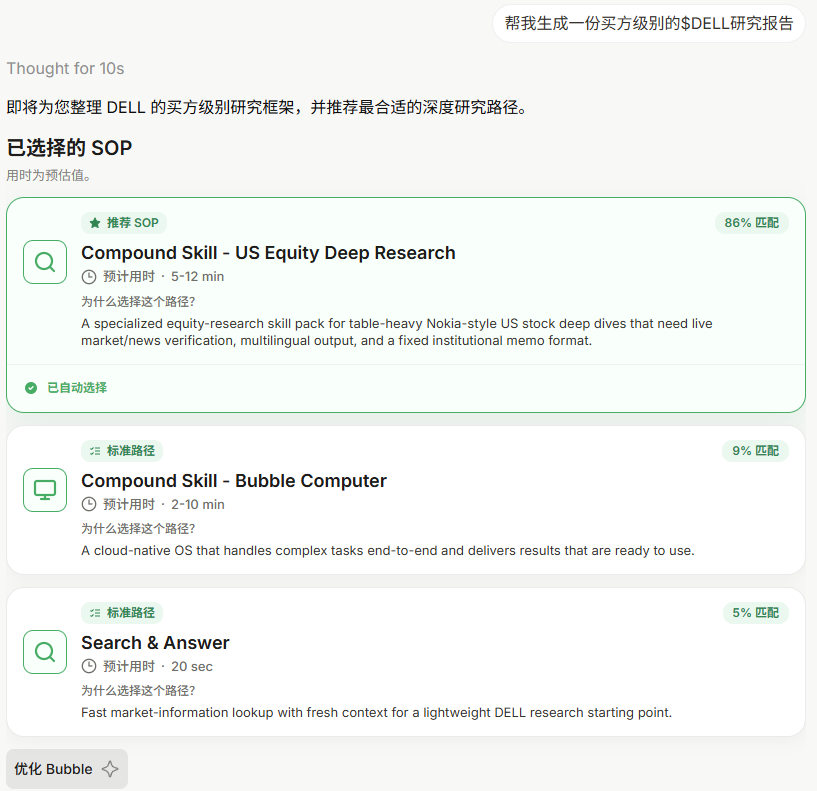
Task: Click the 9% 匹配 badge
Action: (x=755, y=451)
